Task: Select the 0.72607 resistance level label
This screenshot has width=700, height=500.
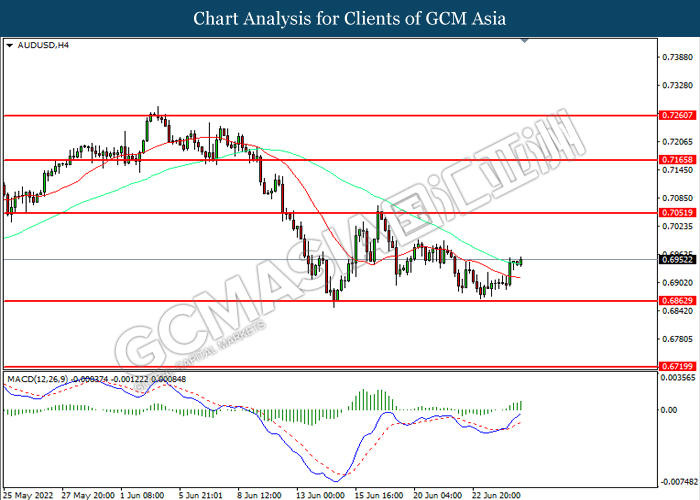Action: click(678, 116)
